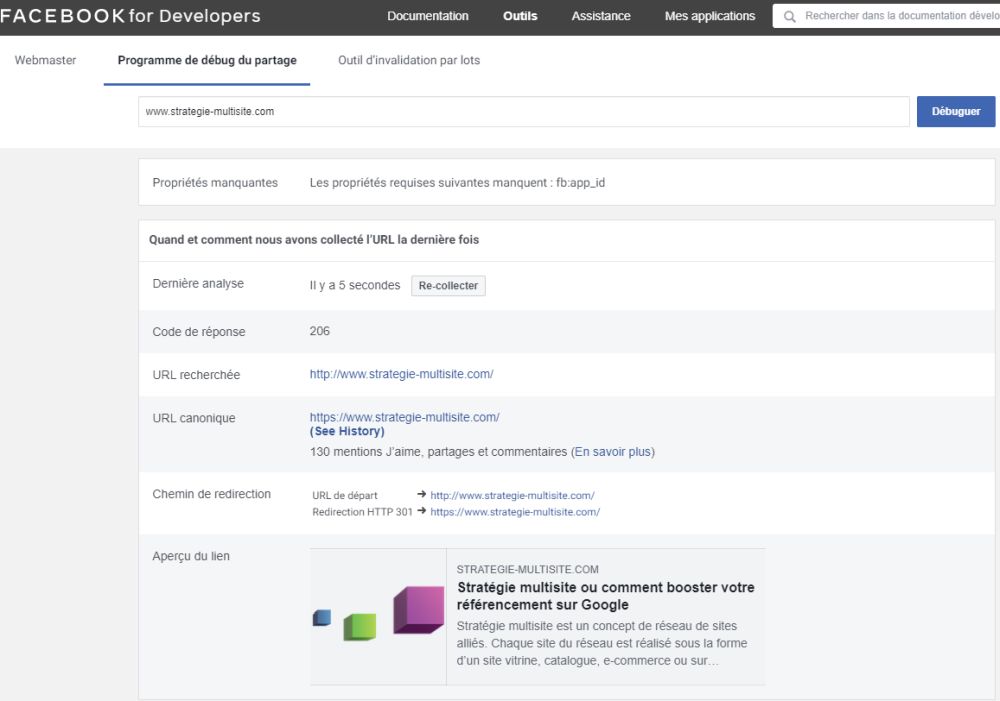Open the Assistance menu
Viewport: 1000px width, 701px height.
[601, 16]
